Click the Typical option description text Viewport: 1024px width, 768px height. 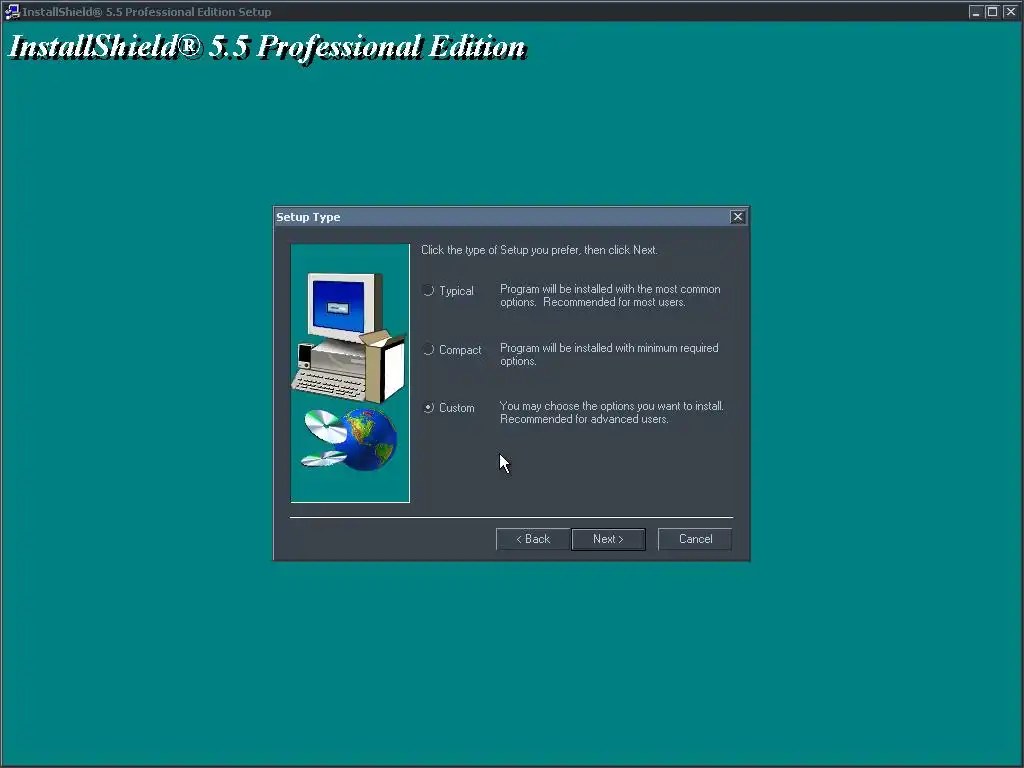coord(610,295)
